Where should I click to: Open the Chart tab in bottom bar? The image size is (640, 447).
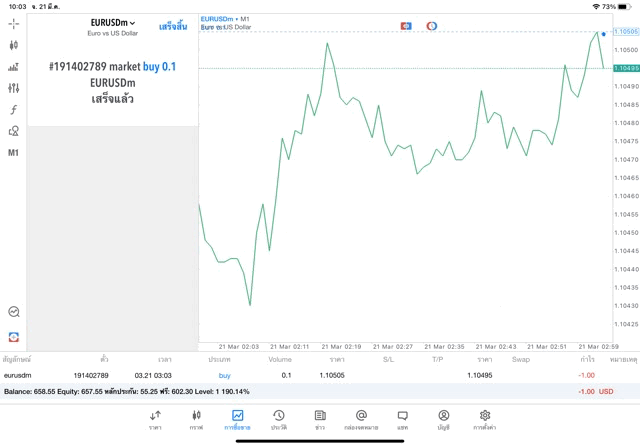point(196,420)
